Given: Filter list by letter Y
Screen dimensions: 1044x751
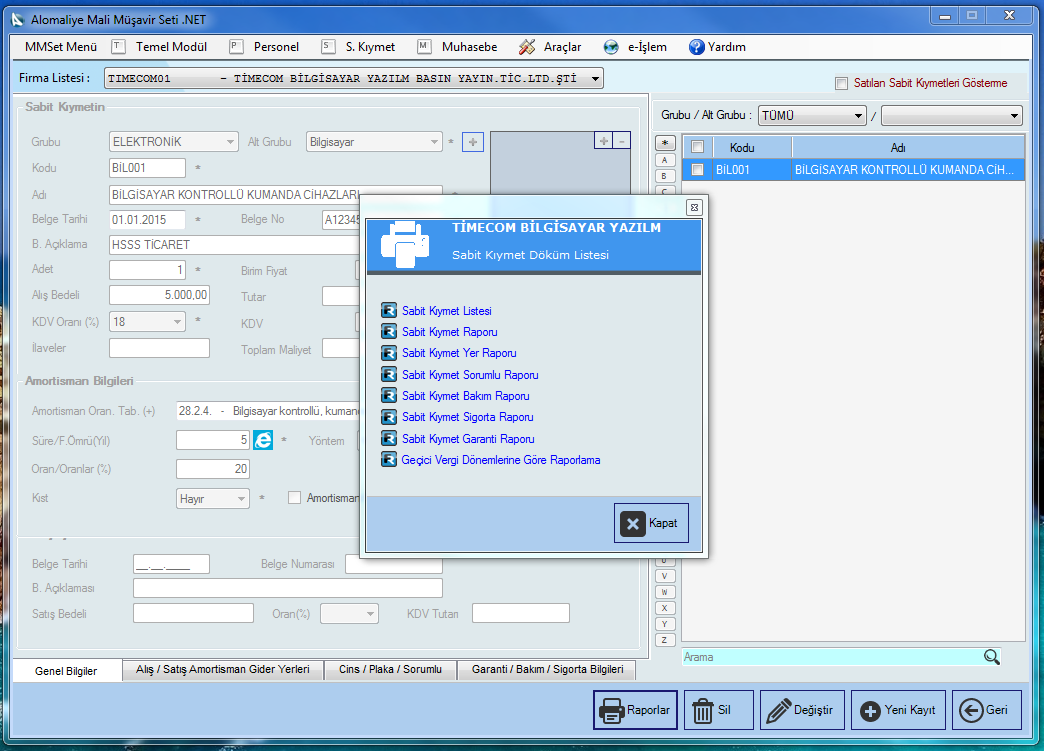Looking at the screenshot, I should click(x=664, y=624).
